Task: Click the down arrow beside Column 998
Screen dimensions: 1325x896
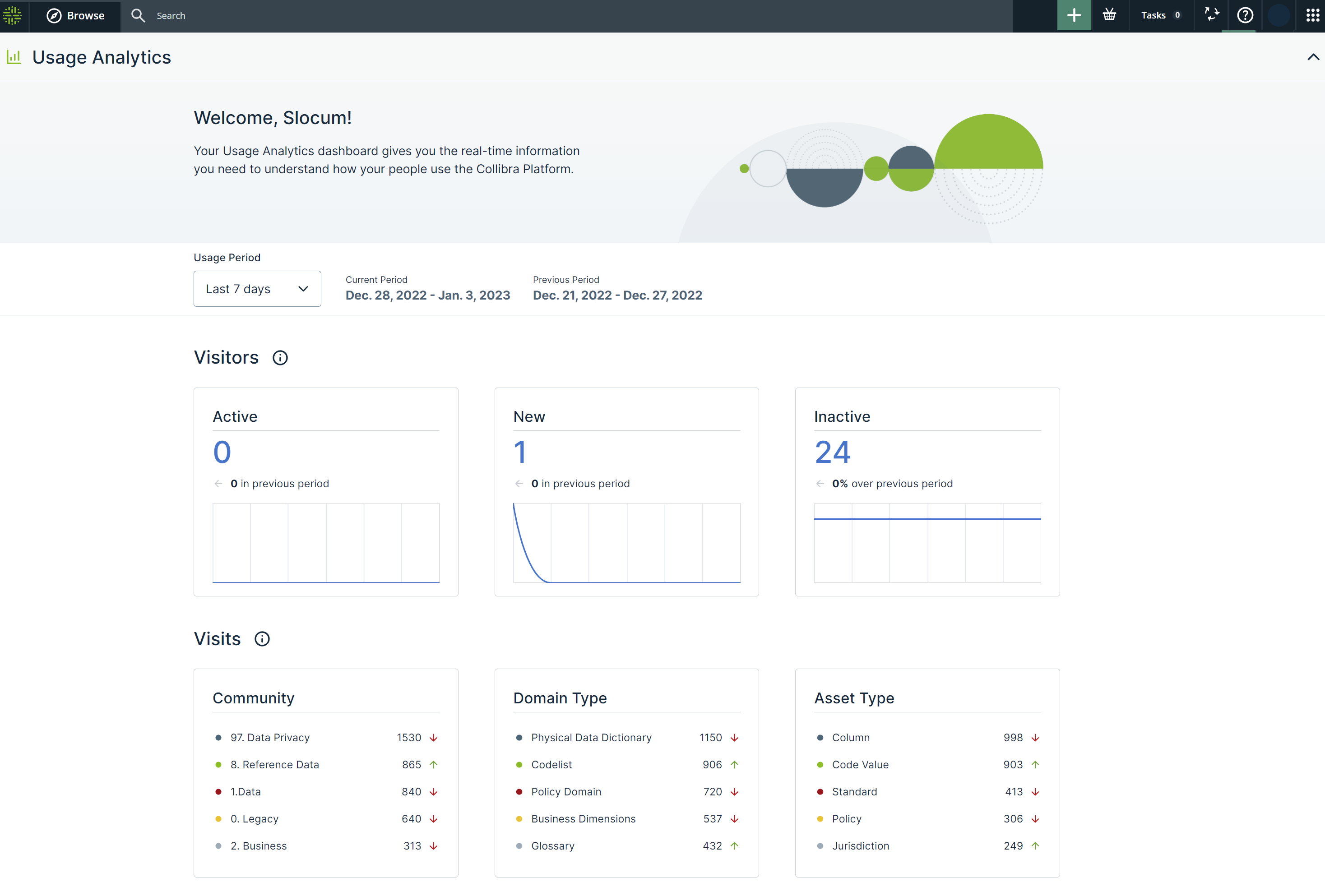Action: click(x=1035, y=738)
